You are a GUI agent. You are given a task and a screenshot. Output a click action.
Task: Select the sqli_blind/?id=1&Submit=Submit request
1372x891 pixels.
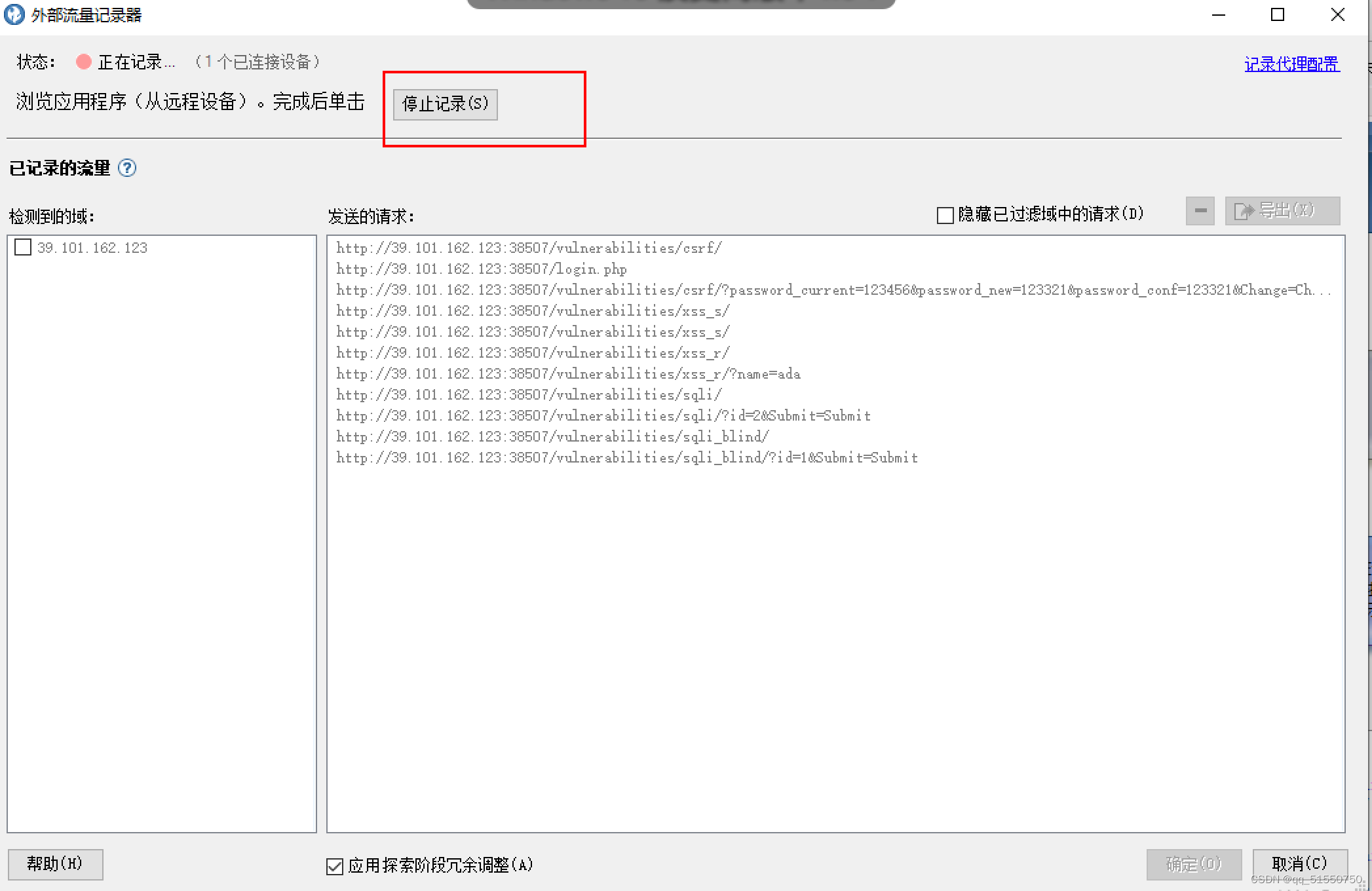pyautogui.click(x=627, y=458)
